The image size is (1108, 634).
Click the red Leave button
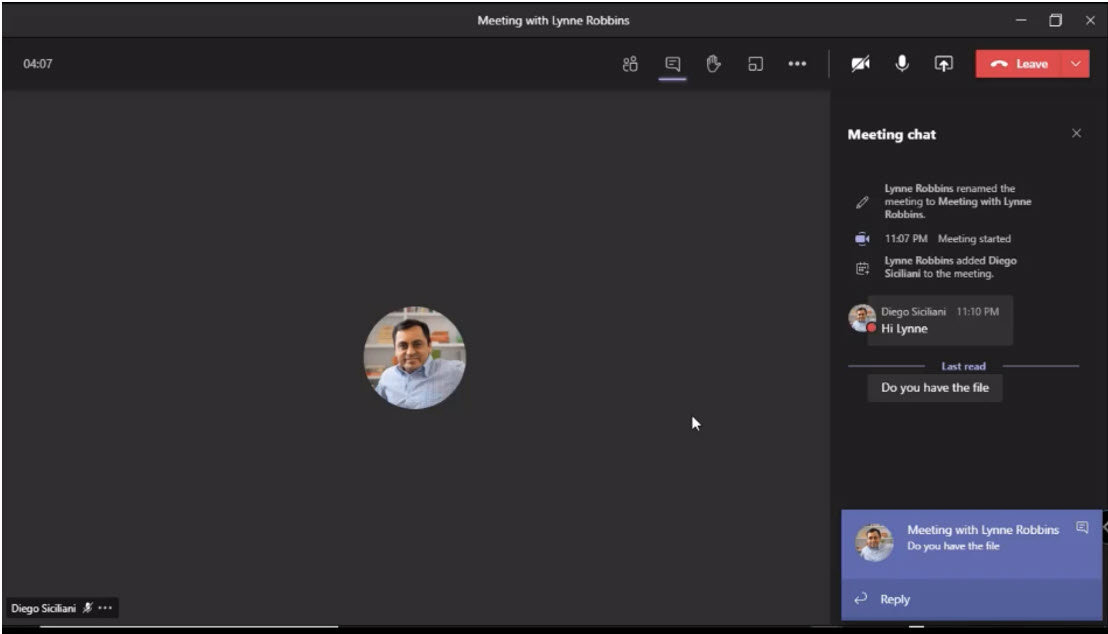click(1020, 64)
